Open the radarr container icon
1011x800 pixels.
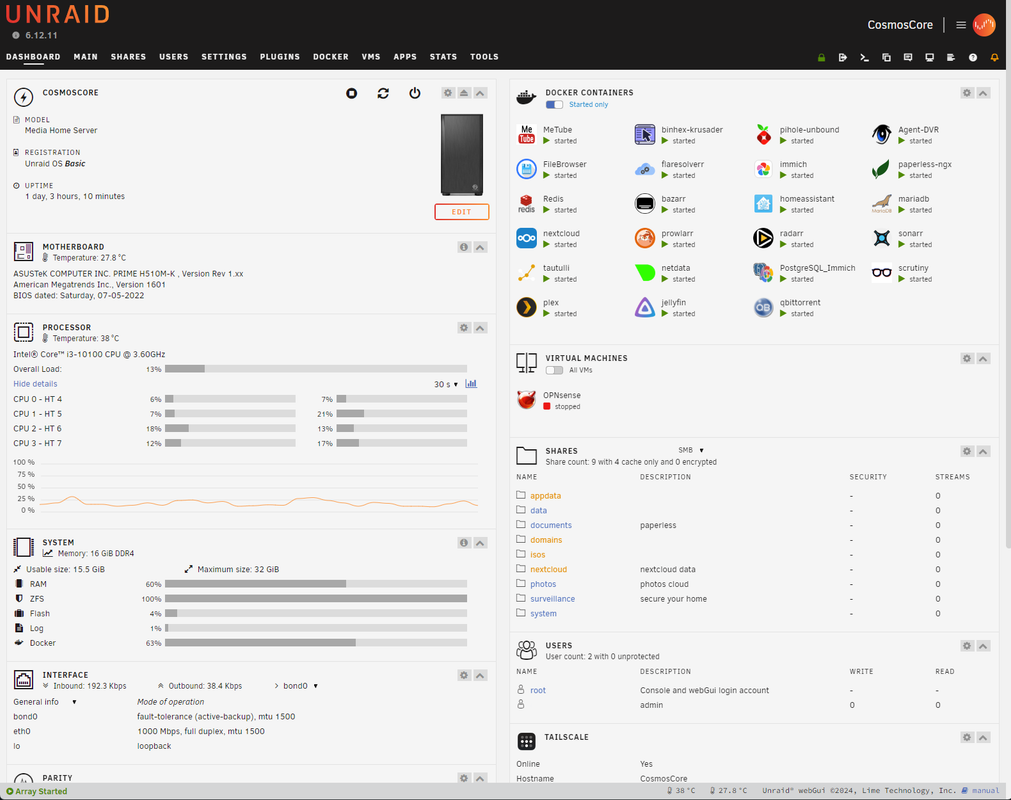(x=763, y=238)
